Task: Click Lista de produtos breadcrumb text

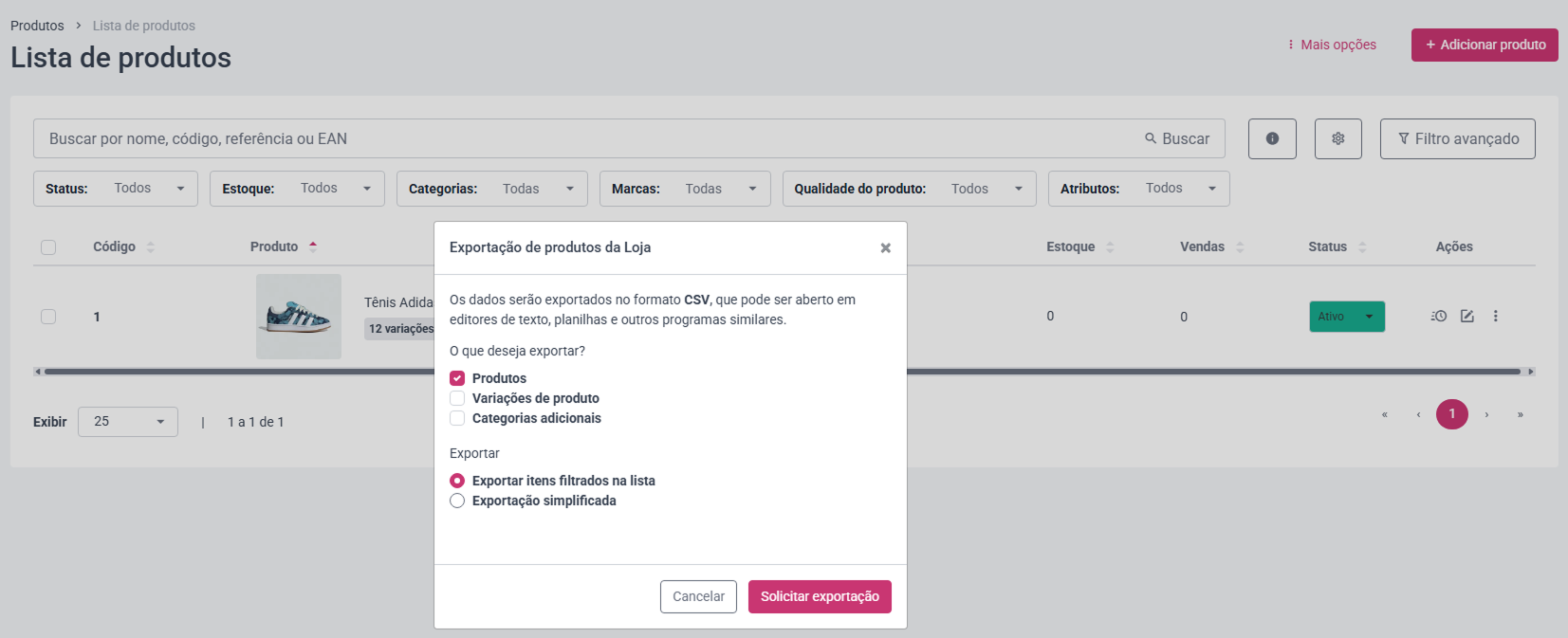Action: tap(144, 26)
